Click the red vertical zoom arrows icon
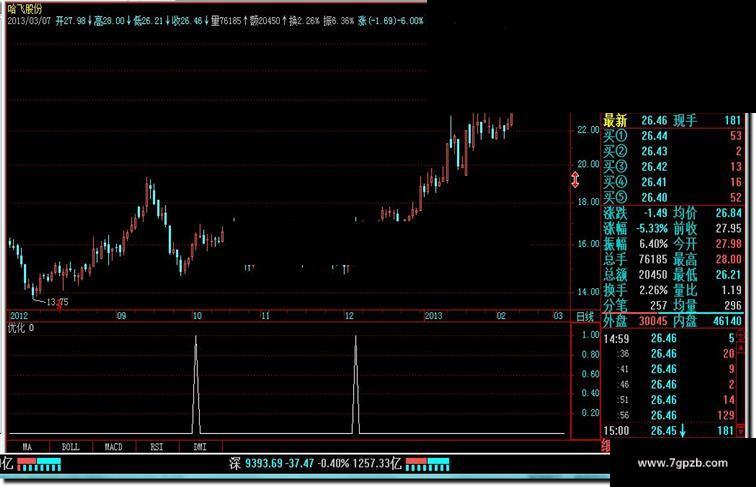756x487 pixels. point(575,180)
